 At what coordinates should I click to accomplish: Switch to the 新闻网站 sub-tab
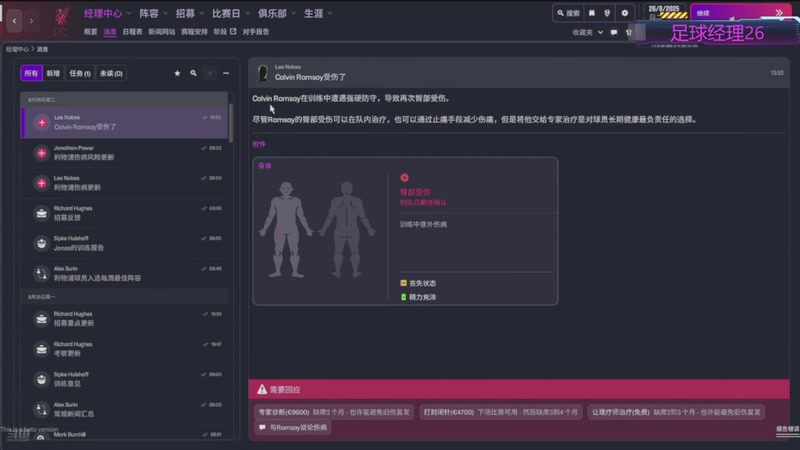tap(161, 32)
